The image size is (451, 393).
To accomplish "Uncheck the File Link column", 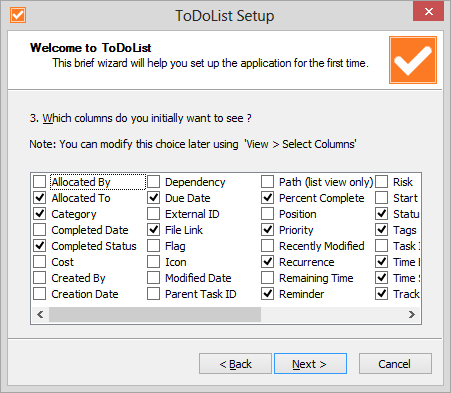I will point(154,230).
